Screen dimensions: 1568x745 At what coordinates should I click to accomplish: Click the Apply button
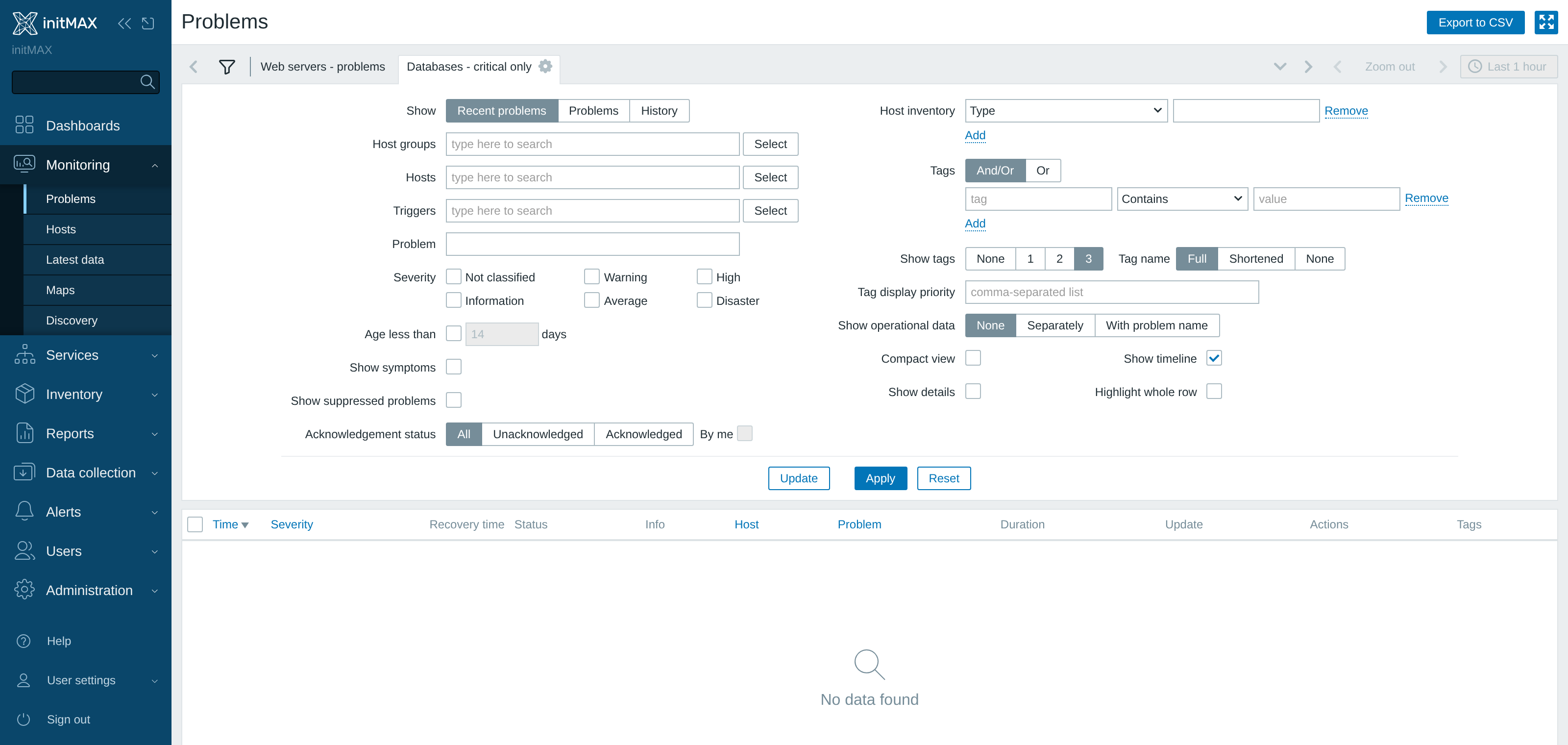click(880, 478)
